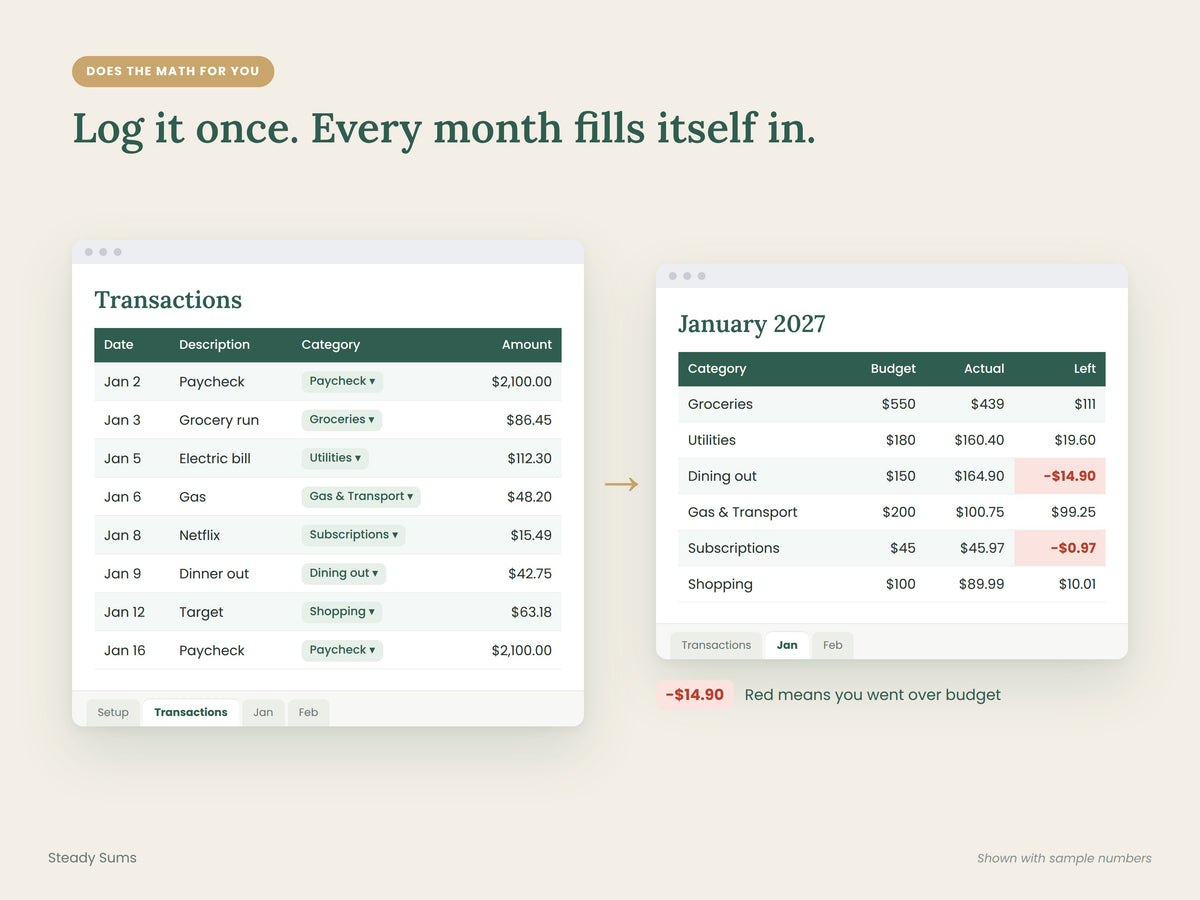Open the Paycheck category dropdown for Jan 16
This screenshot has width=1200, height=900.
342,650
